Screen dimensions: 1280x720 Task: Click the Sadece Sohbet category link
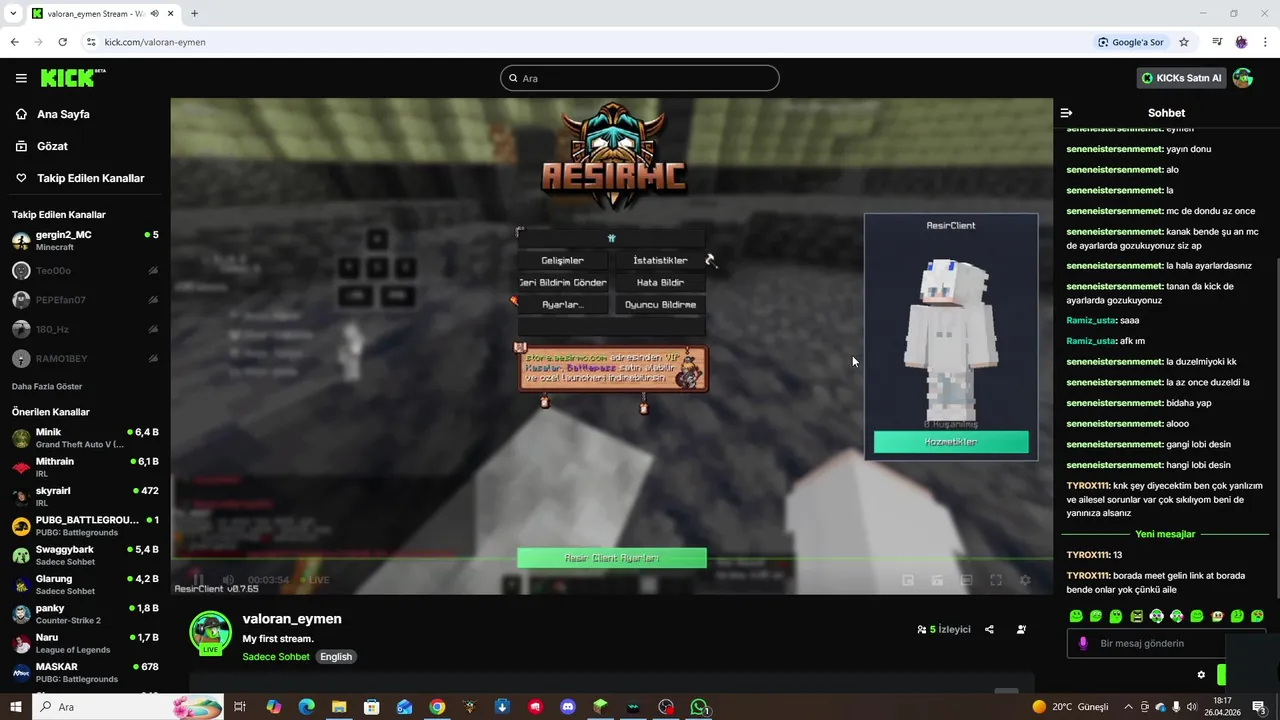pos(276,657)
